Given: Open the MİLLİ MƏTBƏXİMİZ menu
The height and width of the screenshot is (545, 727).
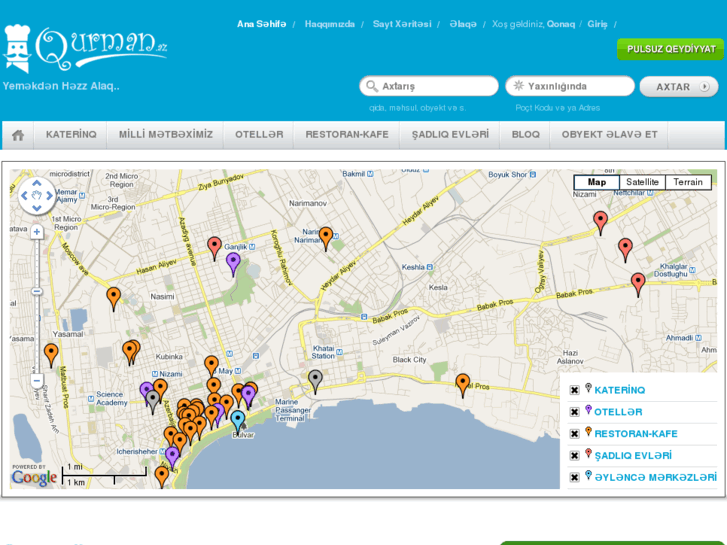Looking at the screenshot, I should (x=166, y=135).
